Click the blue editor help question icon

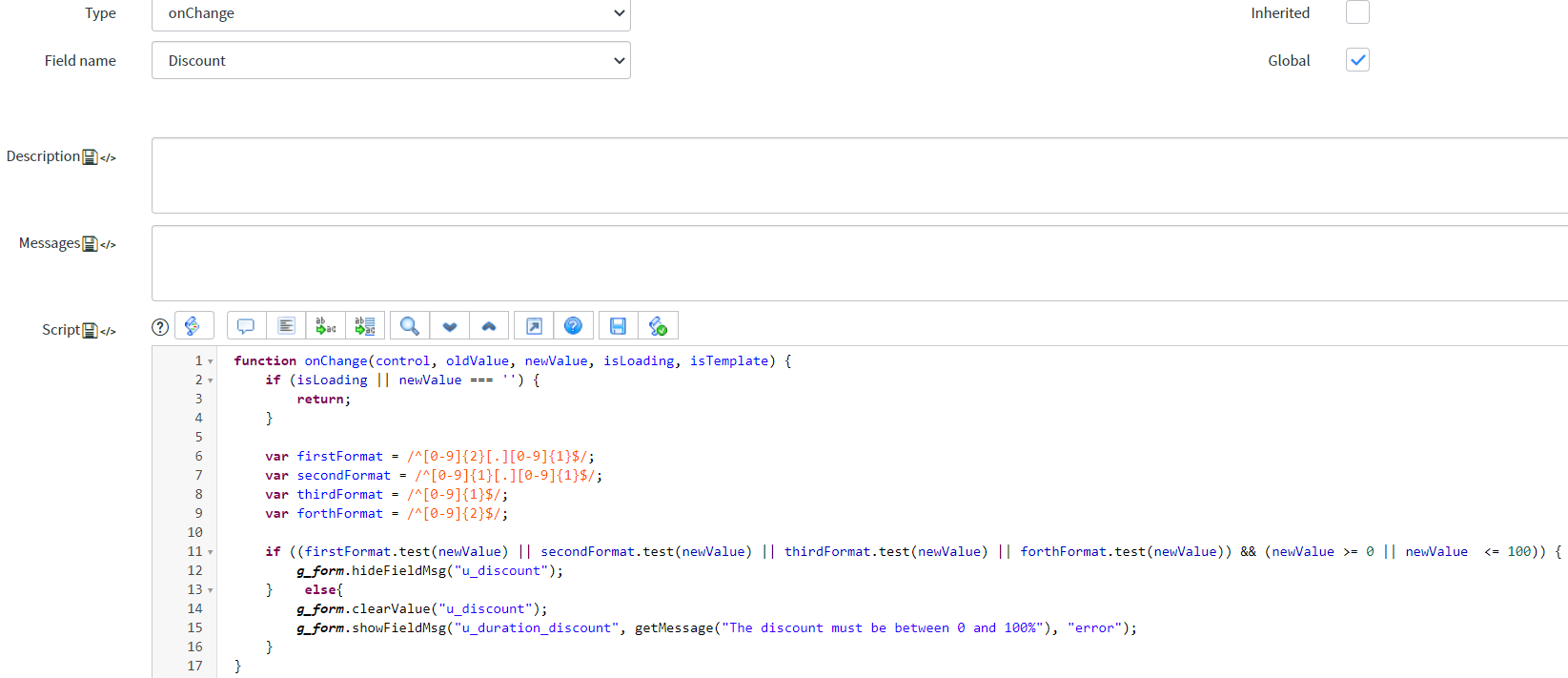coord(573,326)
